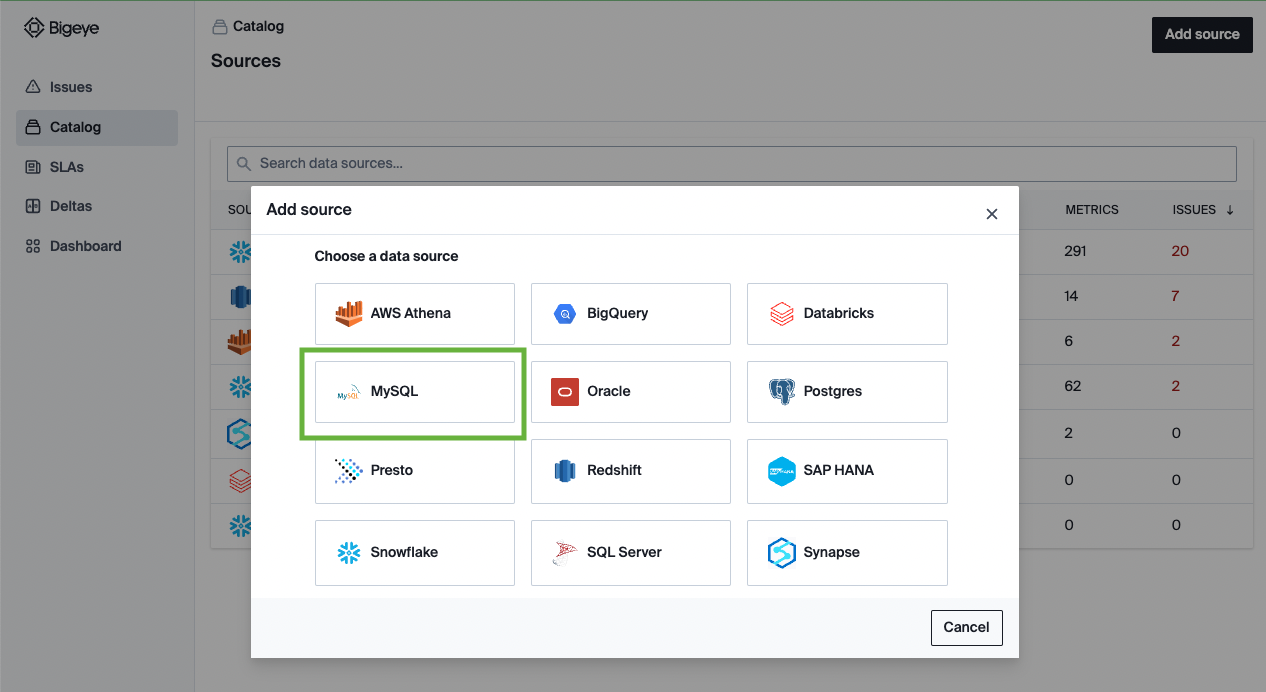Close the Add source dialog
Screen dimensions: 1266x692
pos(992,214)
